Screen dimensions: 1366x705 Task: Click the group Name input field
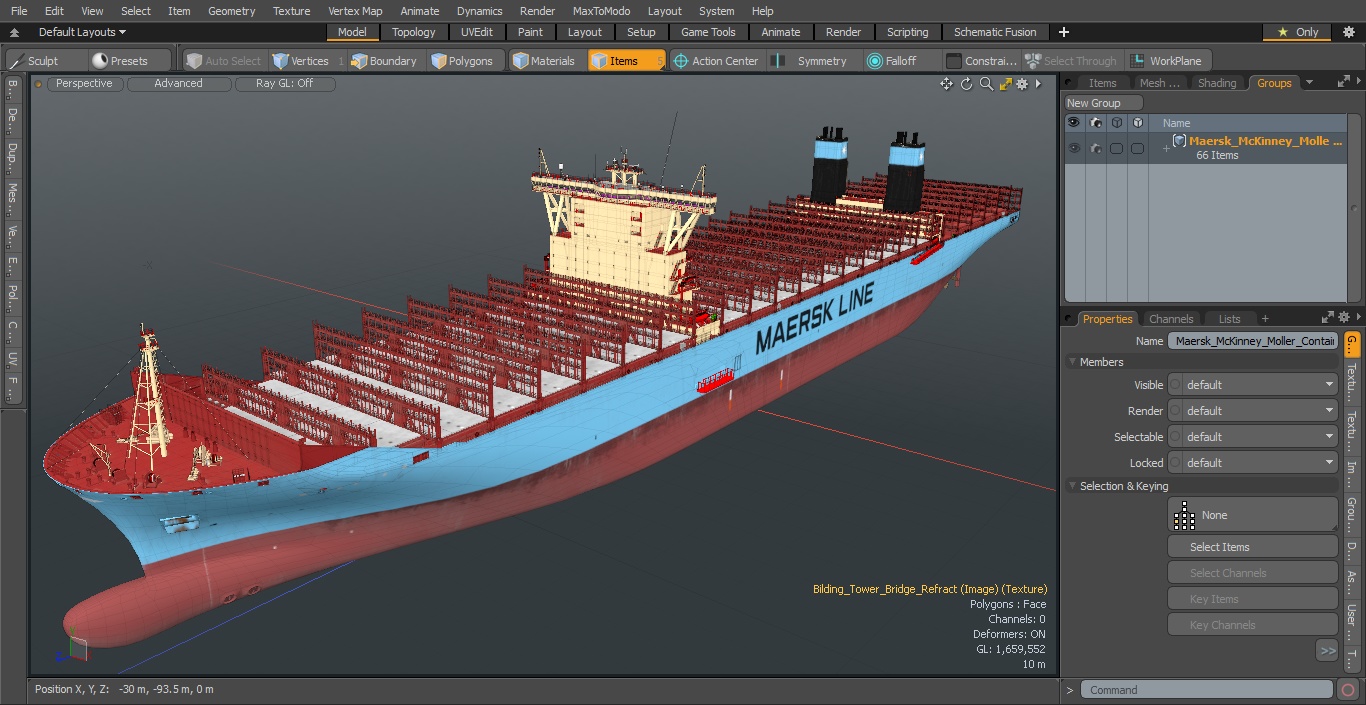pos(1253,341)
